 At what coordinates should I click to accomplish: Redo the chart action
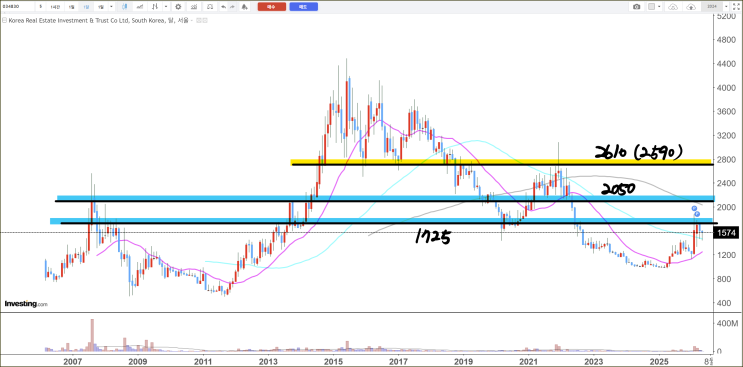(232, 7)
